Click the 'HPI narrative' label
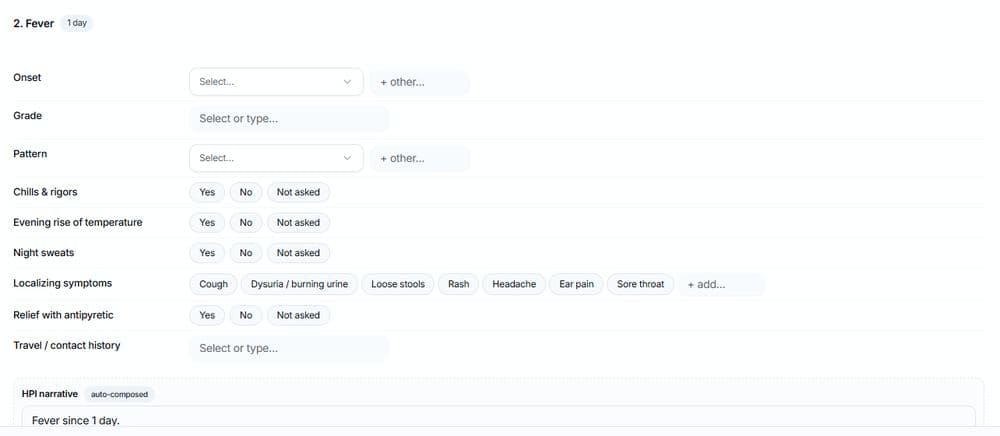 [x=50, y=394]
